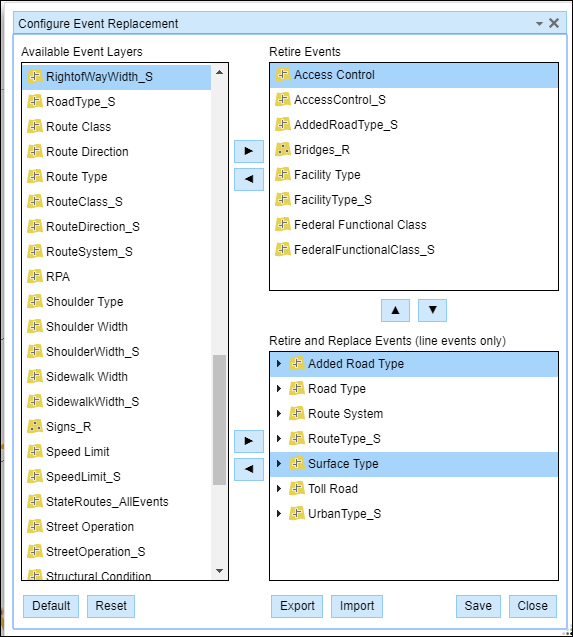Click the UrbanType_S event icon

coord(297,514)
